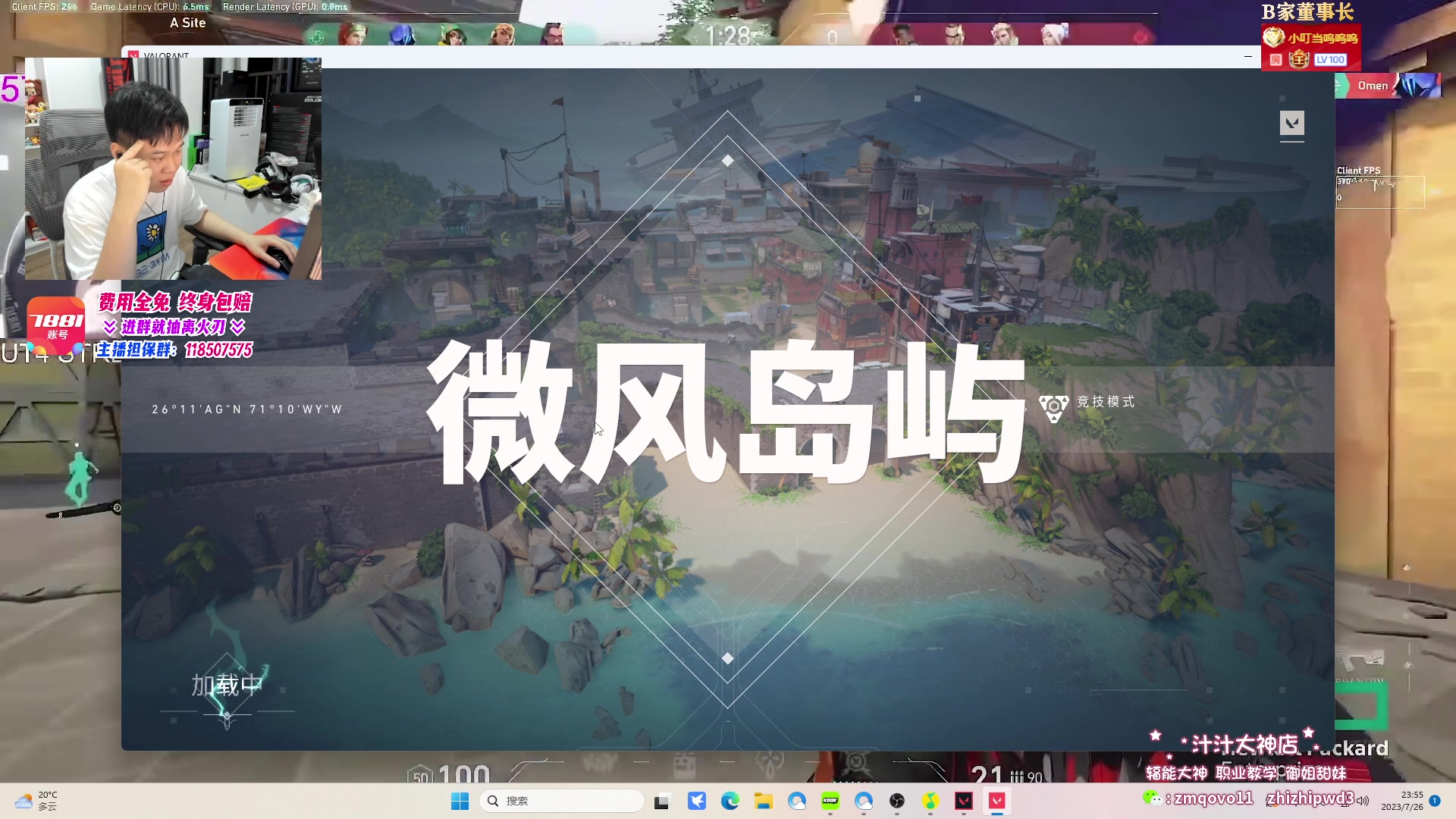Minimize the VALORANT loading window
Viewport: 1456px width, 819px height.
point(1247,56)
